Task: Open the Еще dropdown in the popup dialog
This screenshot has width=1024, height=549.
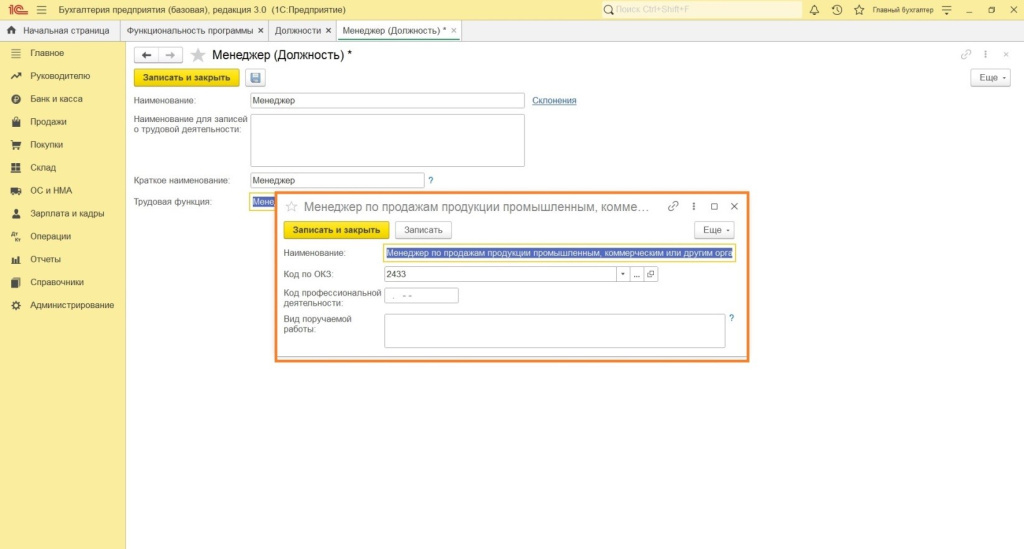Action: click(714, 230)
